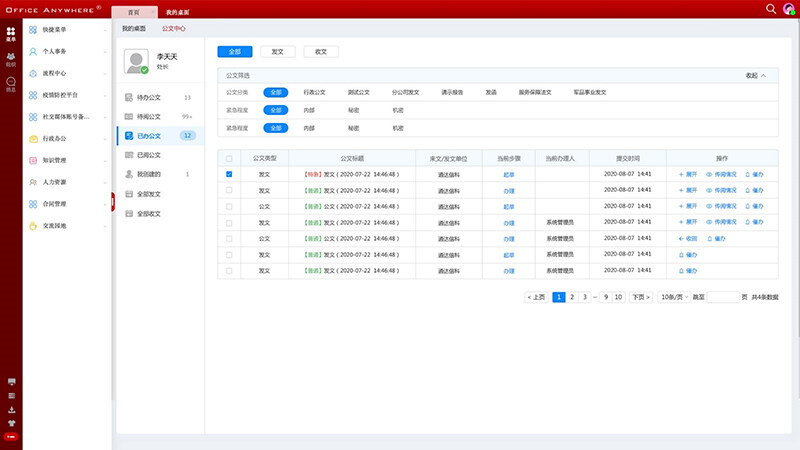Open the 10条/页 page size dropdown
This screenshot has width=800, height=450.
pyautogui.click(x=672, y=297)
